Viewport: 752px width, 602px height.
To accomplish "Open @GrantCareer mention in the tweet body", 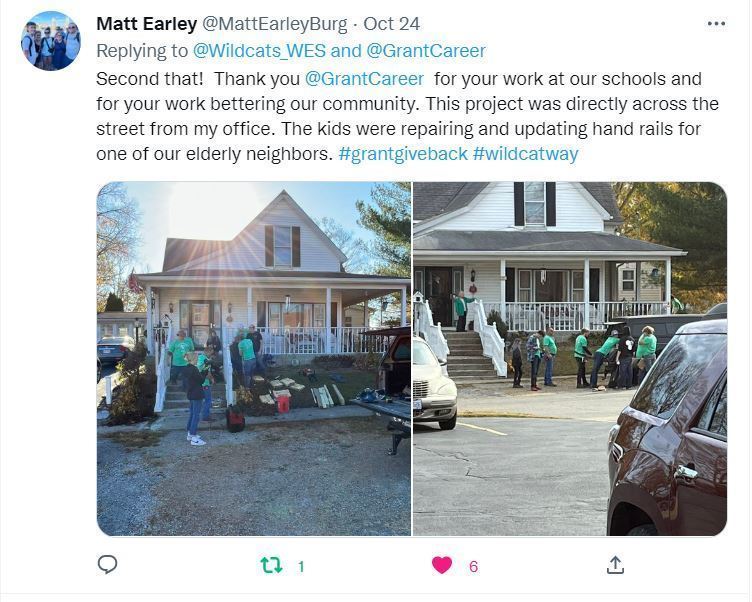I will (x=364, y=79).
